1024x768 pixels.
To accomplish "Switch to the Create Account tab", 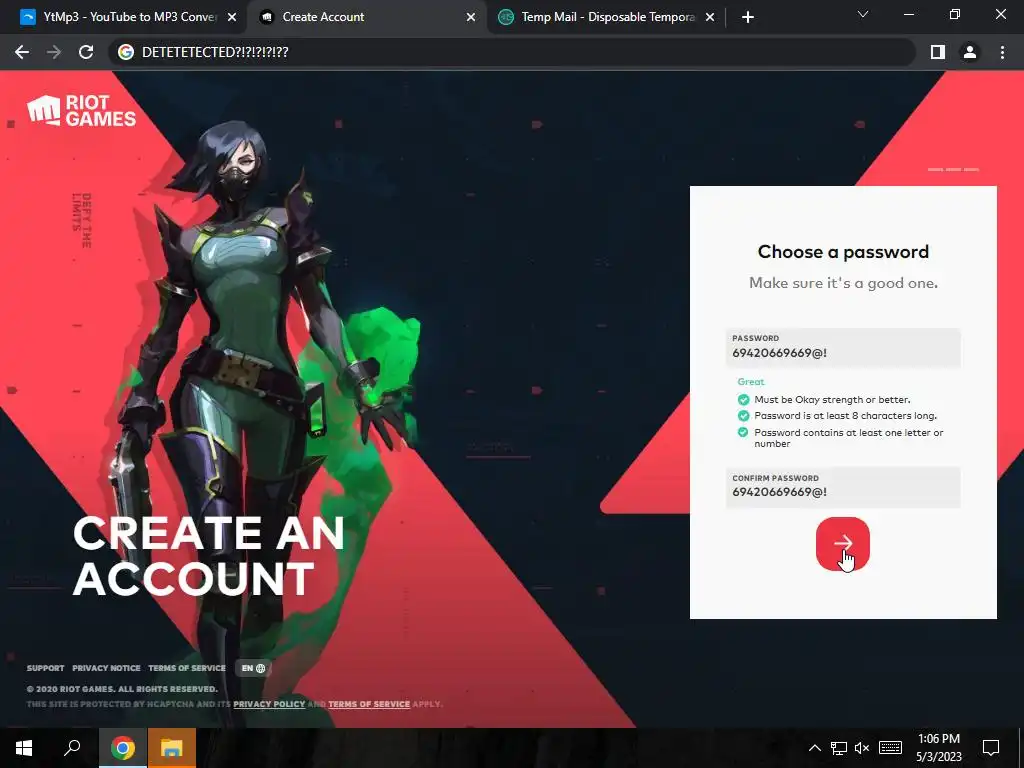I will 366,17.
